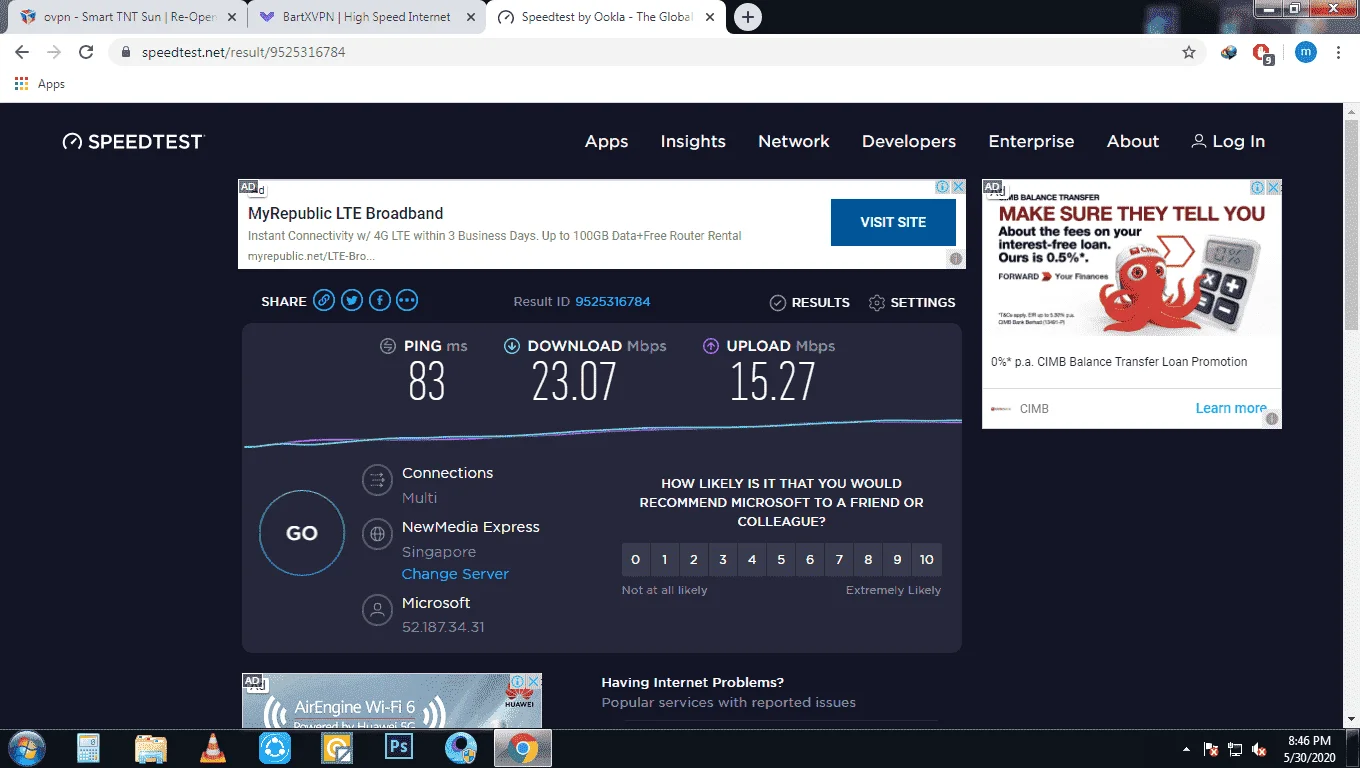This screenshot has width=1360, height=768.
Task: Click the Speedtest logo
Action: tap(133, 142)
